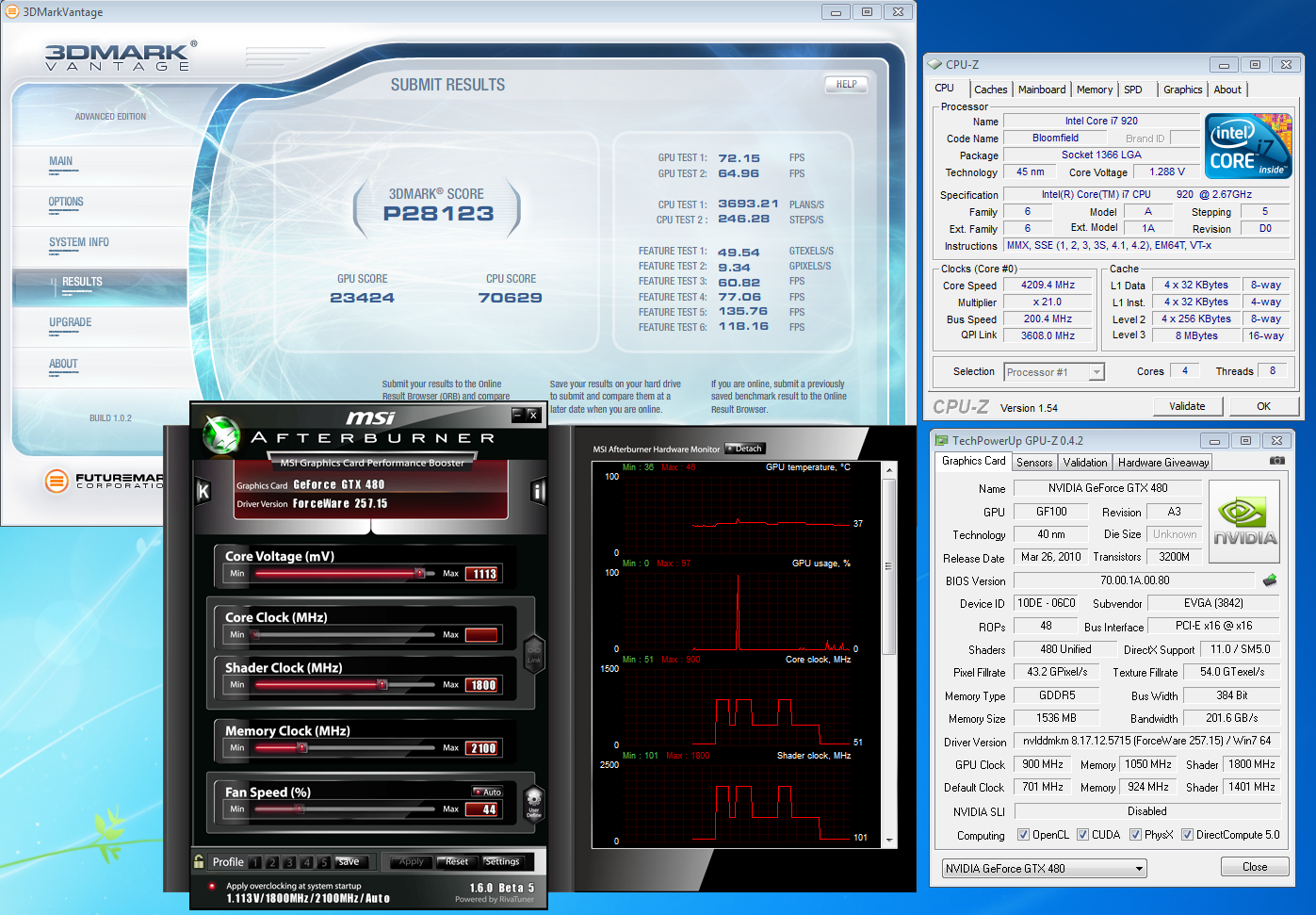Toggle apply overclocking at system startup

click(212, 886)
